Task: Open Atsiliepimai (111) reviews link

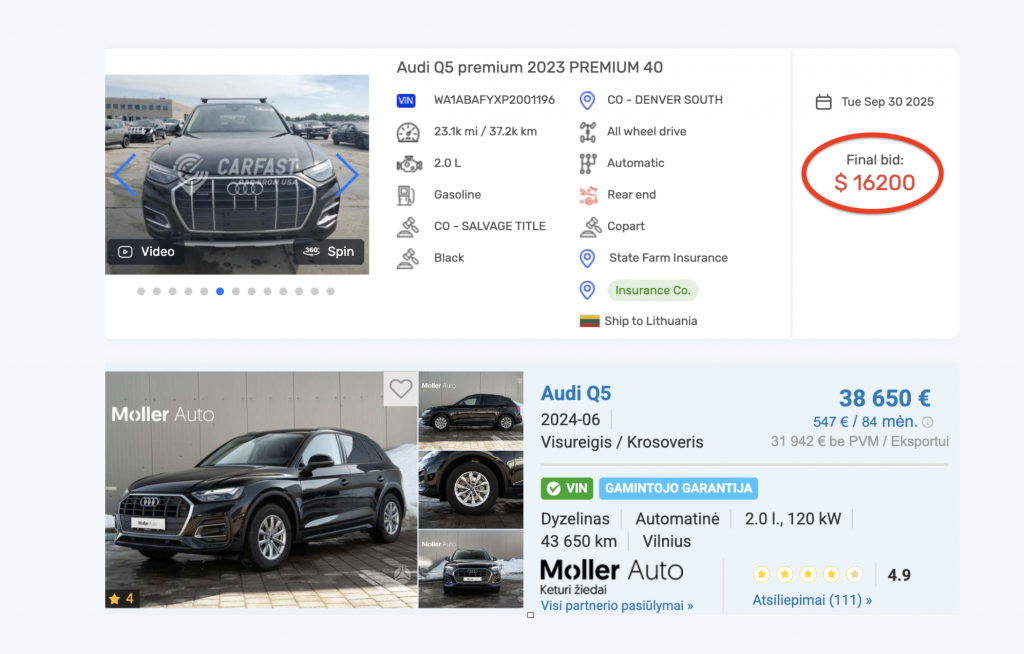Action: pyautogui.click(x=812, y=600)
